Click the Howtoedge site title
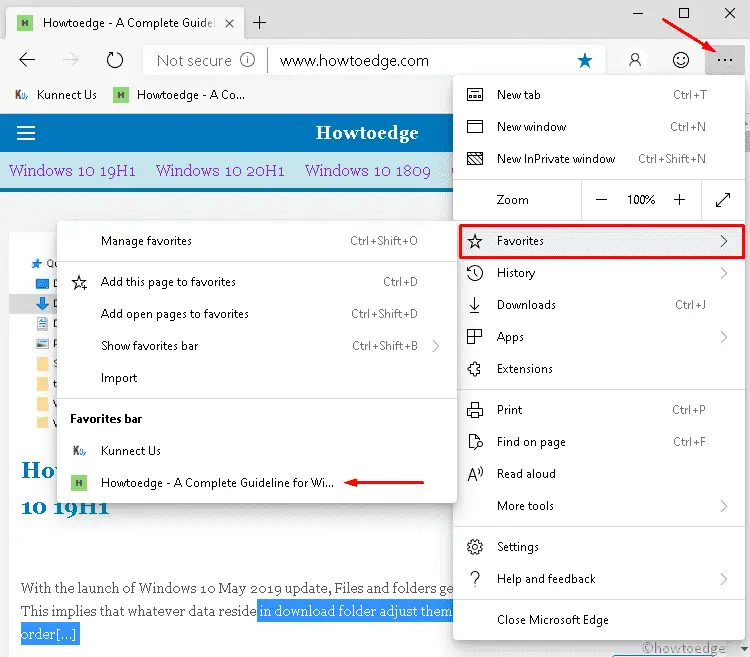 coord(367,133)
